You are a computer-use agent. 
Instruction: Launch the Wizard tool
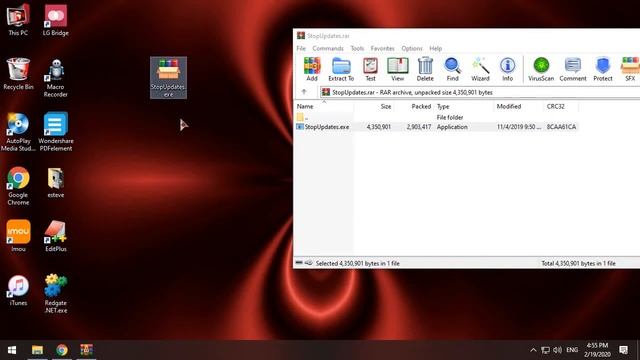(x=480, y=69)
